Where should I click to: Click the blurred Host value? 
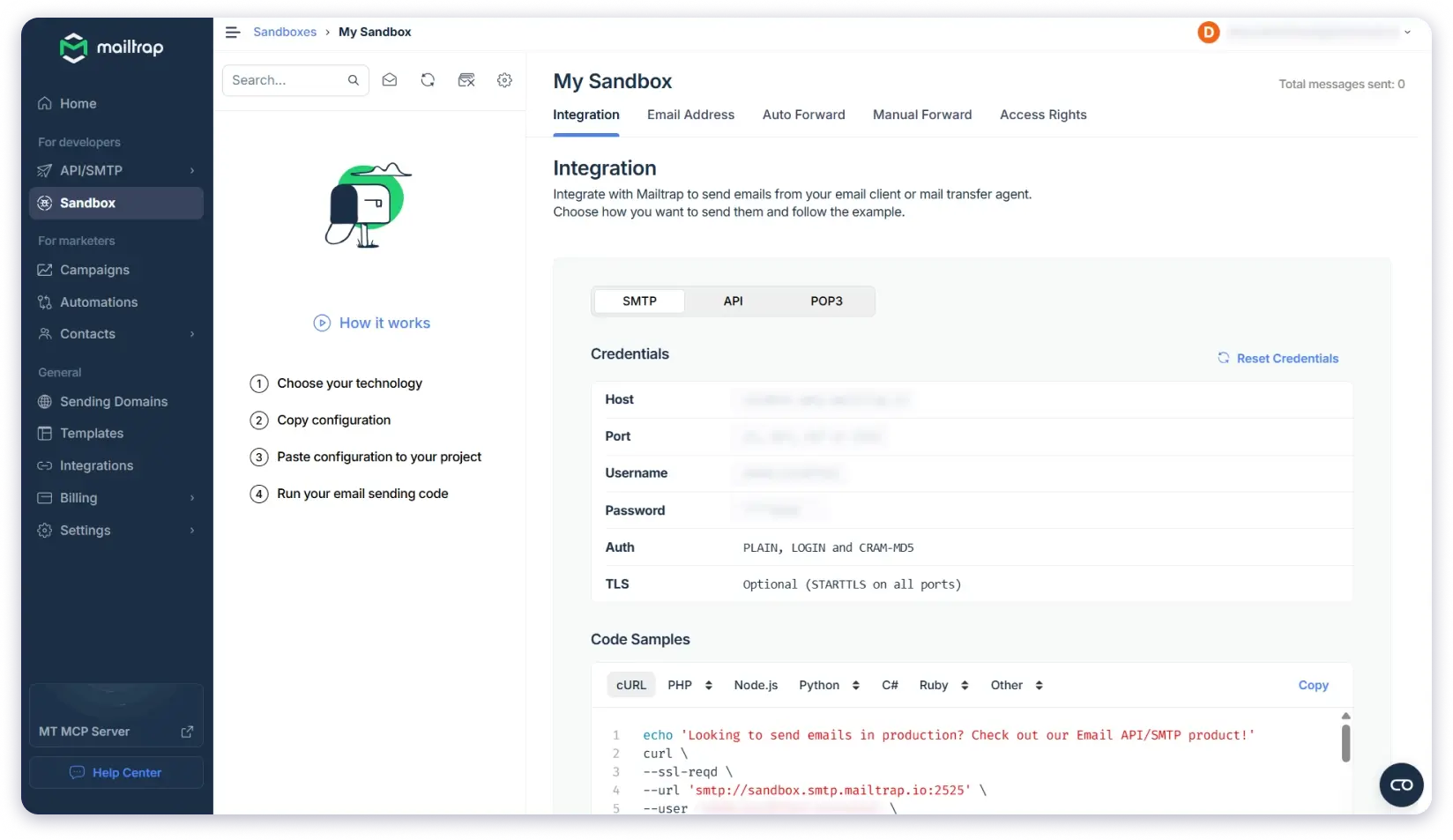pyautogui.click(x=823, y=400)
